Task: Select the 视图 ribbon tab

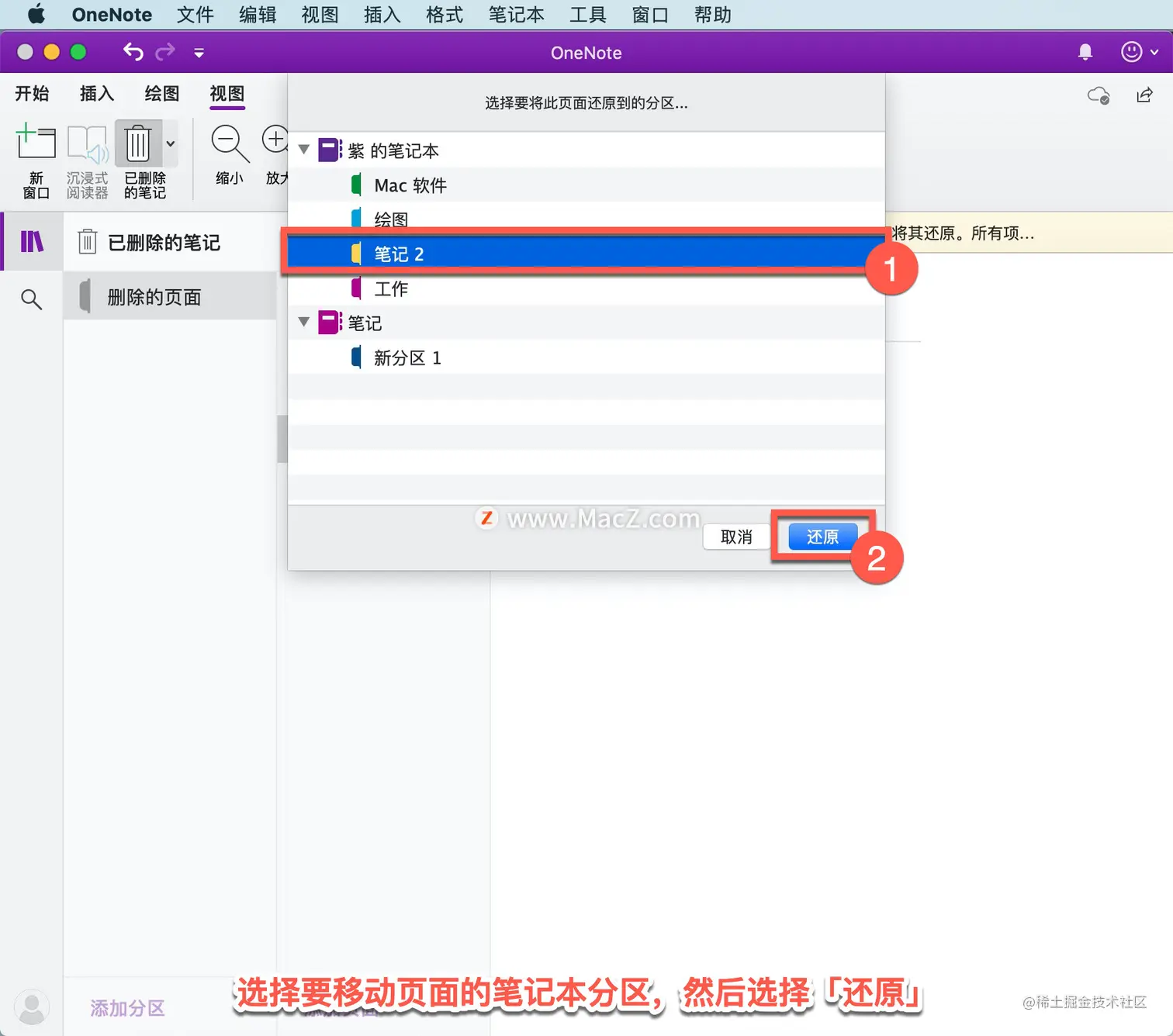Action: [x=227, y=94]
